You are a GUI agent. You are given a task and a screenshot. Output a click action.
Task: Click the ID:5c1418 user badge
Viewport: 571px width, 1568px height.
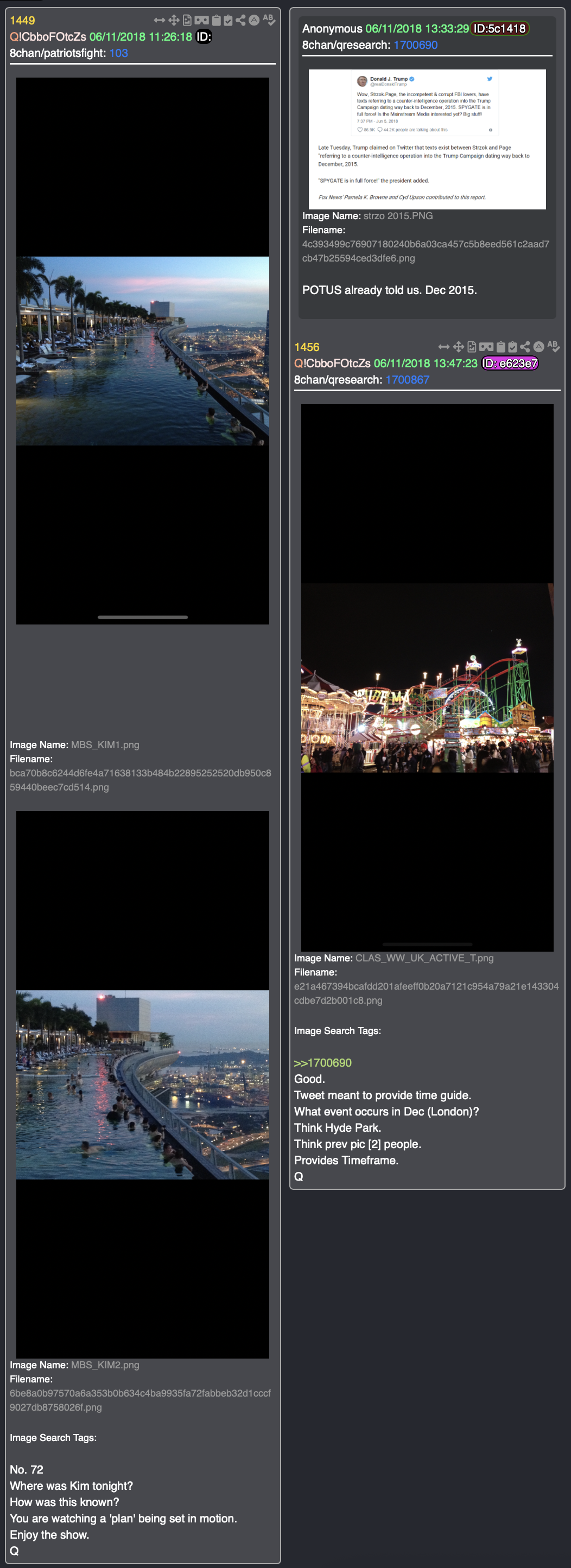point(499,29)
